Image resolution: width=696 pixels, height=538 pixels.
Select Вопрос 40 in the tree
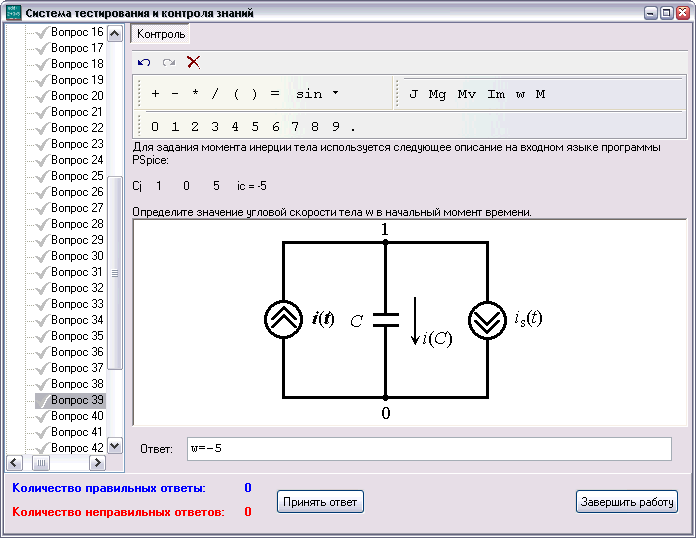pyautogui.click(x=77, y=416)
